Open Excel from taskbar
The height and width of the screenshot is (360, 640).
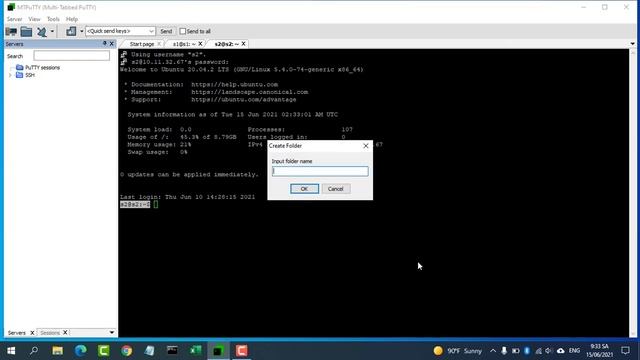pos(196,351)
